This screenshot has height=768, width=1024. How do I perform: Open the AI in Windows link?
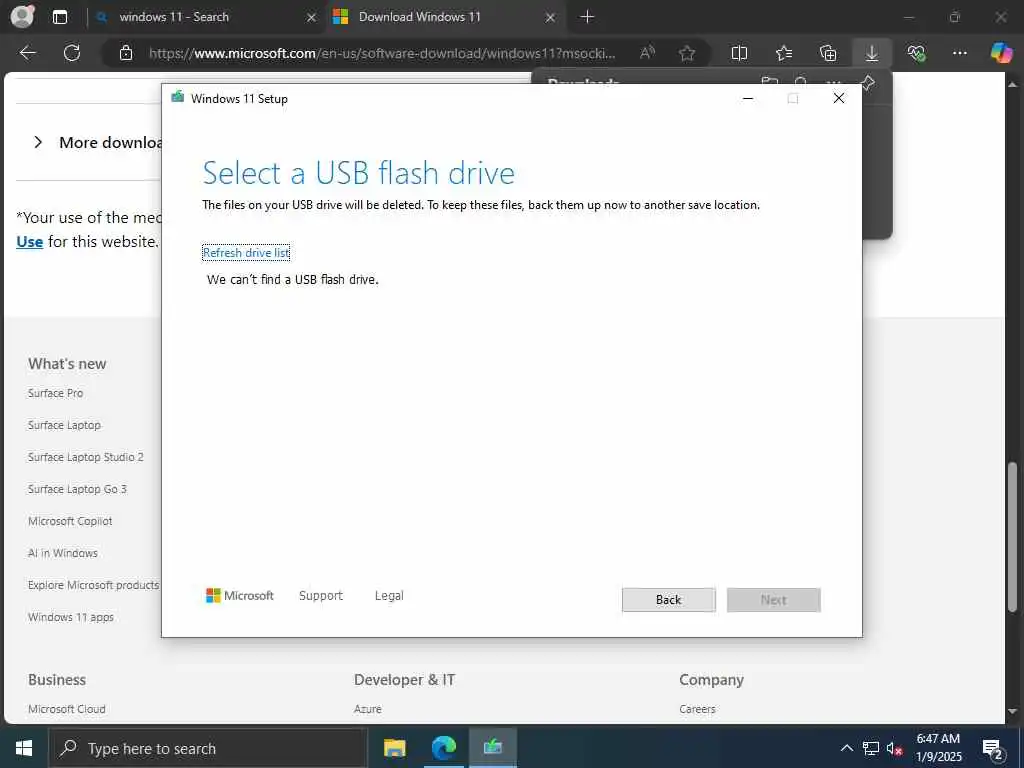point(63,553)
